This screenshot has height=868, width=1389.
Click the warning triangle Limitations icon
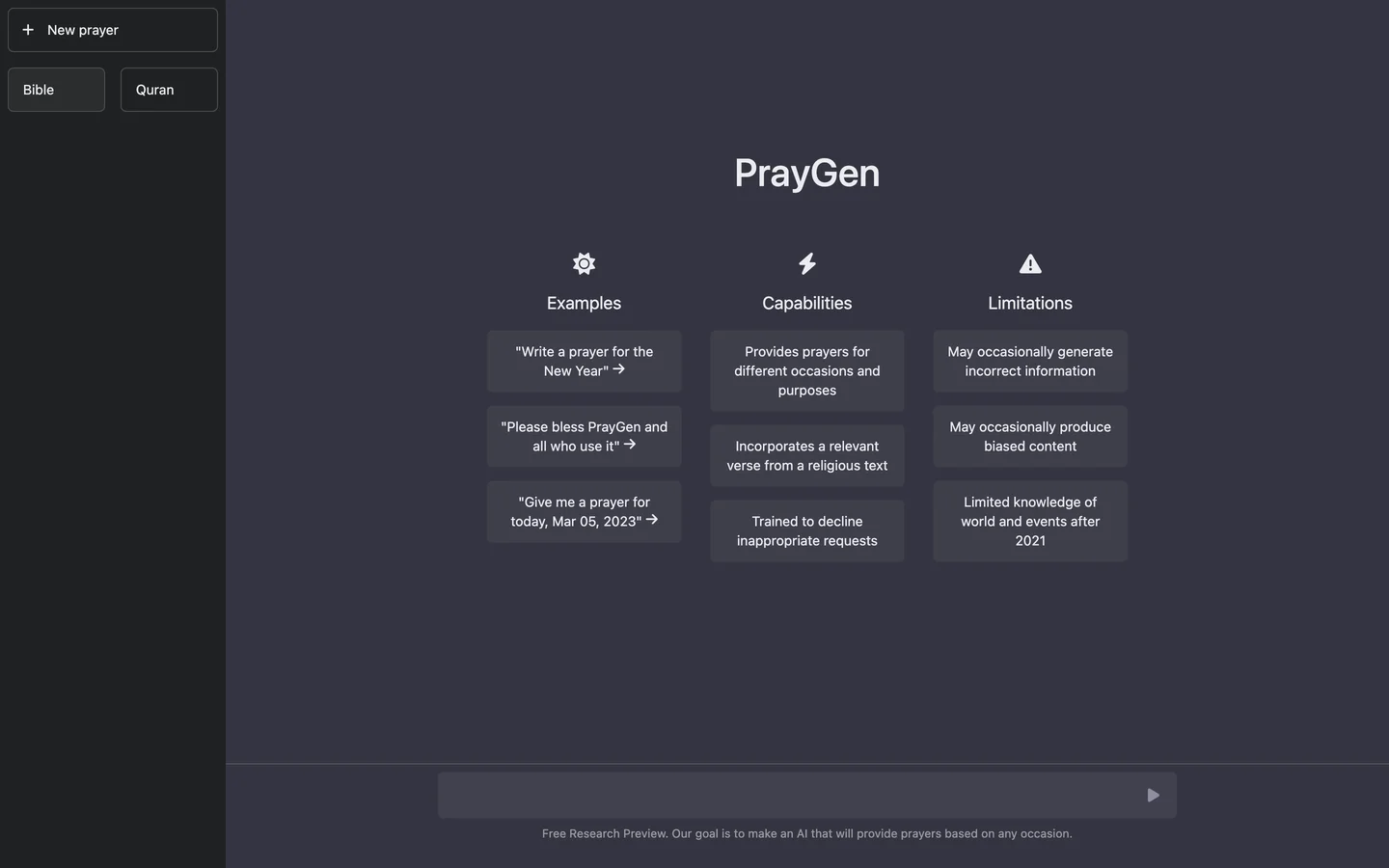1030,263
